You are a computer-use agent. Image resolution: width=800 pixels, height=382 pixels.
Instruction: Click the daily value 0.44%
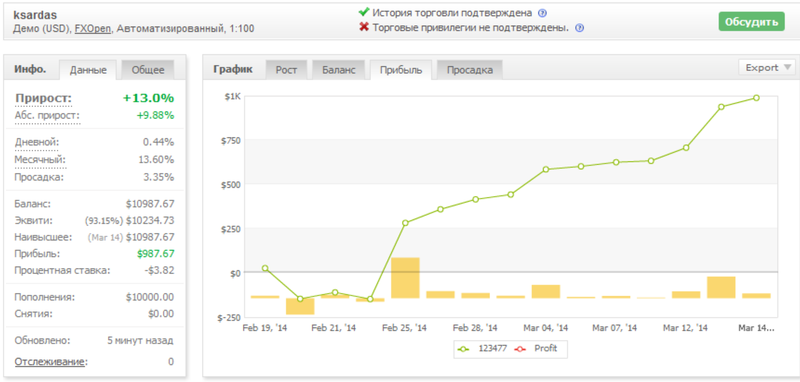[x=159, y=142]
